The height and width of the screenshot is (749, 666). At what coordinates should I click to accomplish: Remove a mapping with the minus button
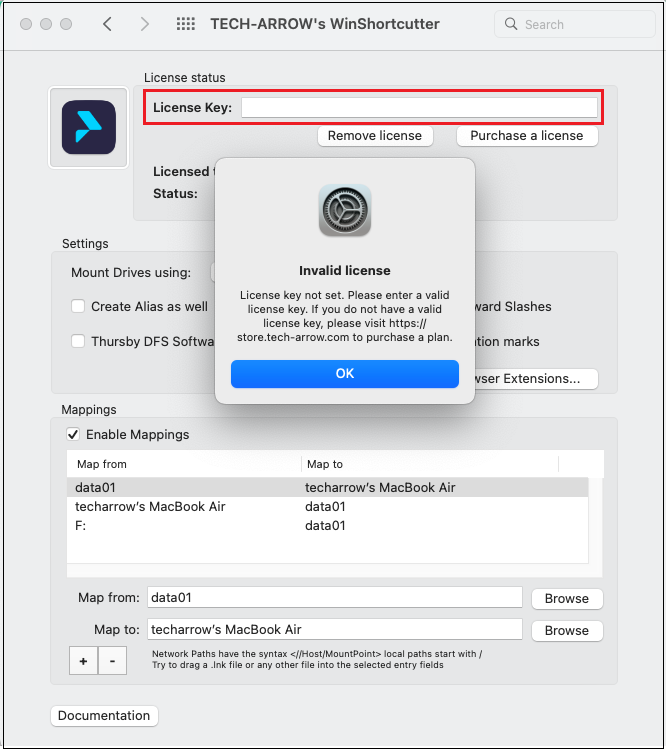pos(112,661)
